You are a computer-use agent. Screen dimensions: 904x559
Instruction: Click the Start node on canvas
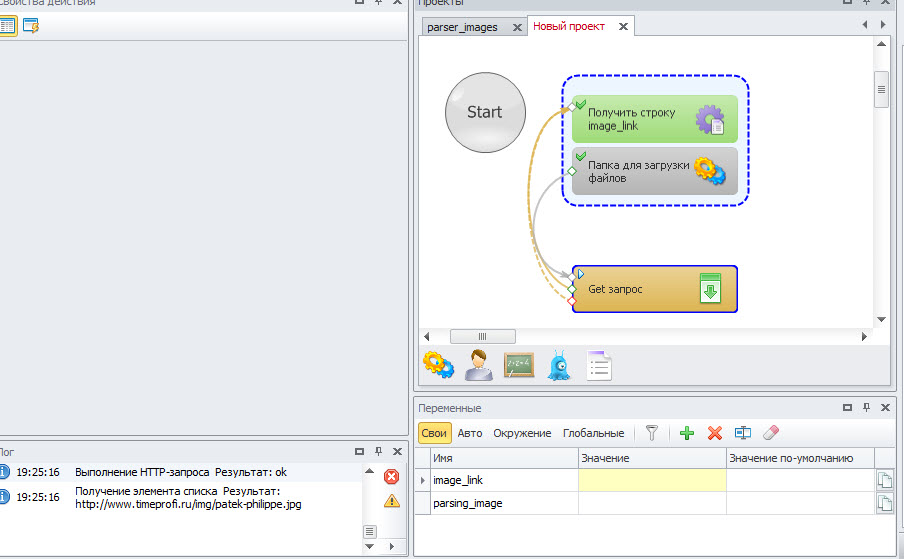485,112
